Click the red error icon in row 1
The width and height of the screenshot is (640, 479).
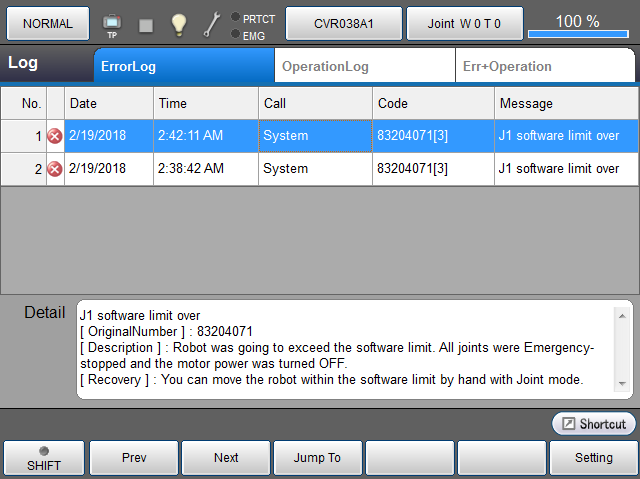pyautogui.click(x=55, y=136)
